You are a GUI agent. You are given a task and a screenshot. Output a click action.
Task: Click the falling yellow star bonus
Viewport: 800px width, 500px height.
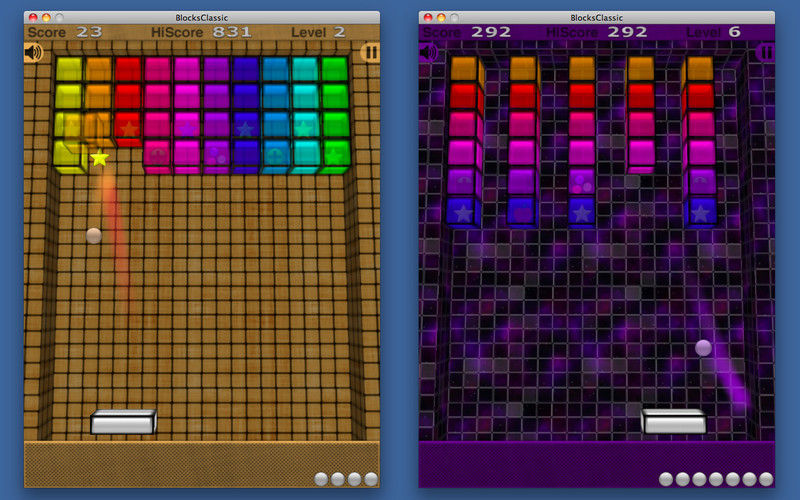coord(99,158)
